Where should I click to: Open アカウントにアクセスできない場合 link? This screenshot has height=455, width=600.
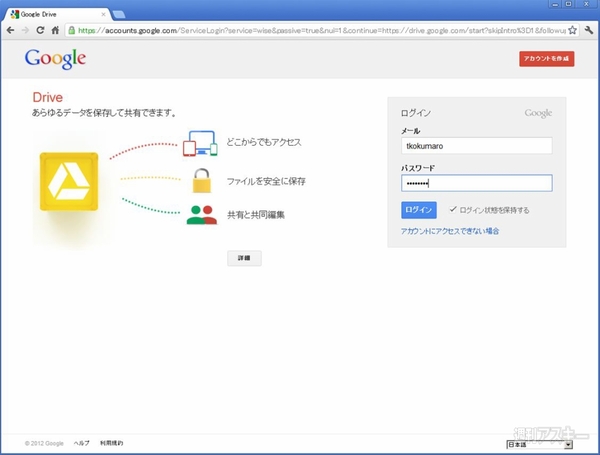click(x=450, y=231)
